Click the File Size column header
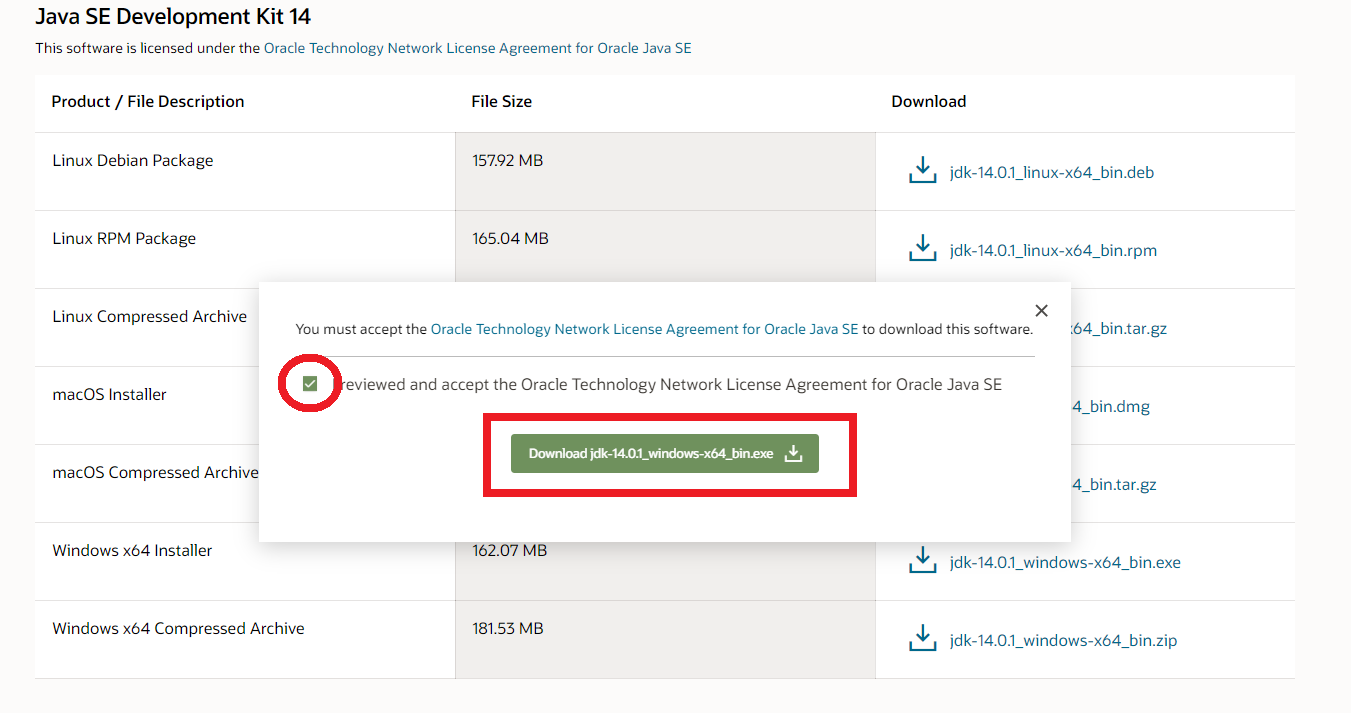The width and height of the screenshot is (1351, 713). tap(502, 101)
